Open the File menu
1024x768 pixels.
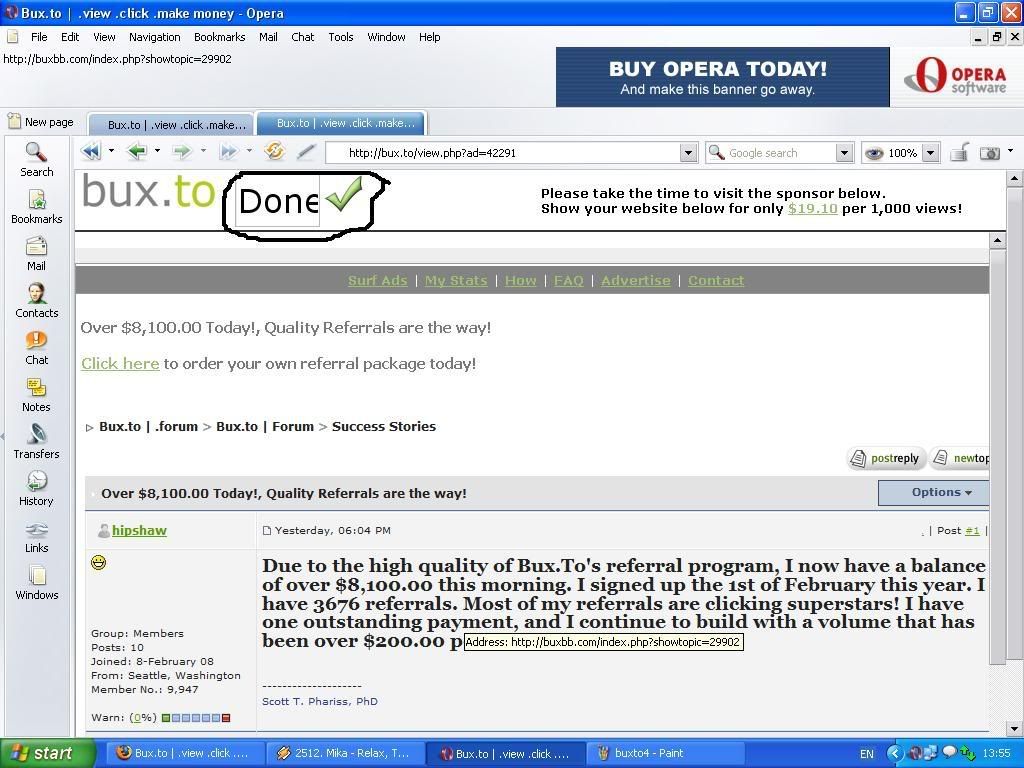coord(39,37)
